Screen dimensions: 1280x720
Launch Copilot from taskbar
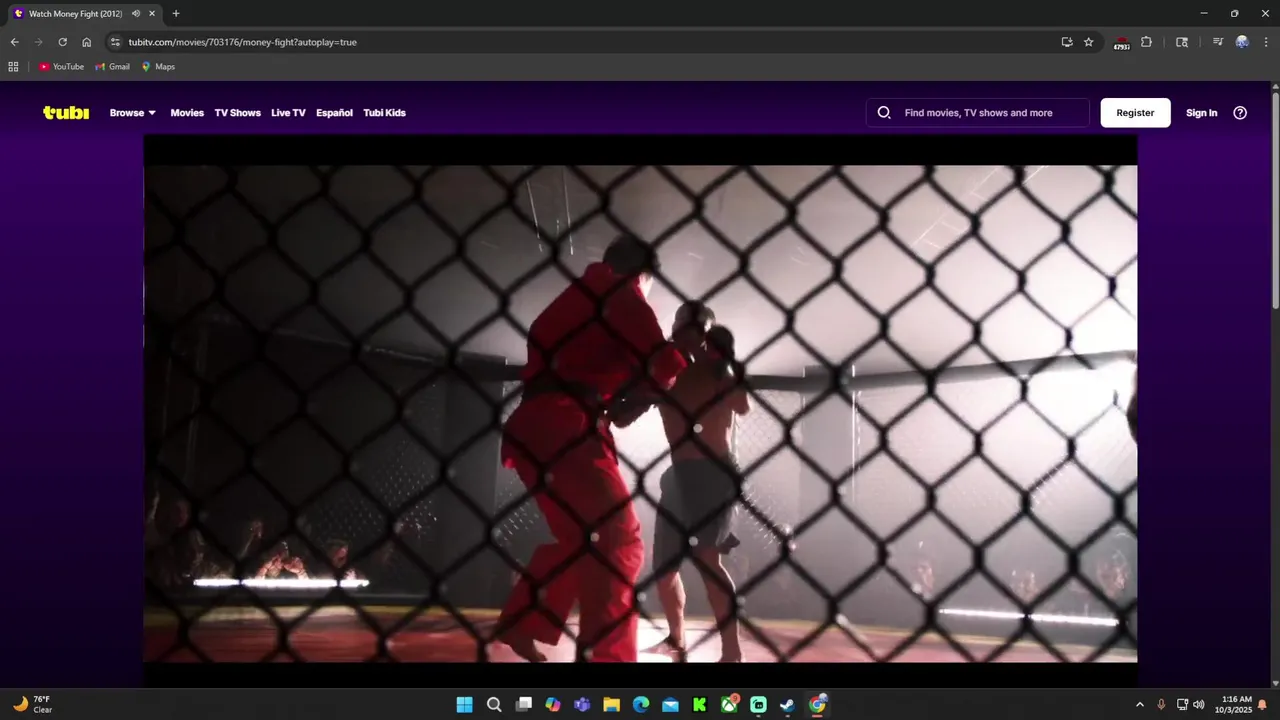click(553, 704)
